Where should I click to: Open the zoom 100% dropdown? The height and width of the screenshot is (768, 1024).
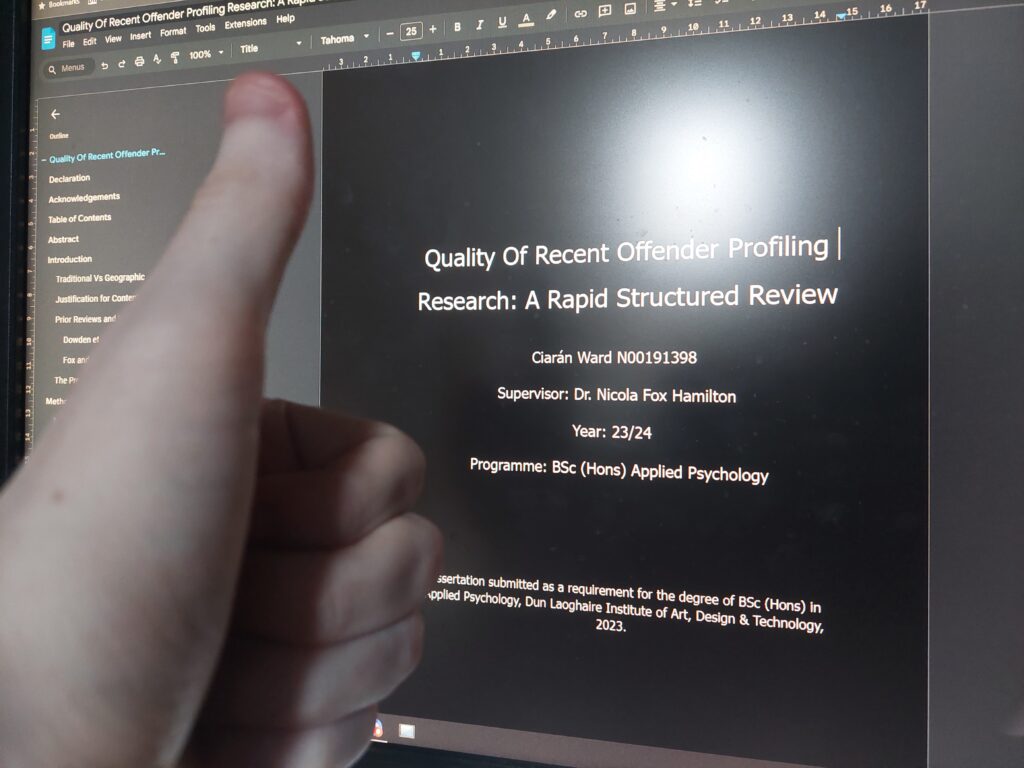[x=205, y=55]
